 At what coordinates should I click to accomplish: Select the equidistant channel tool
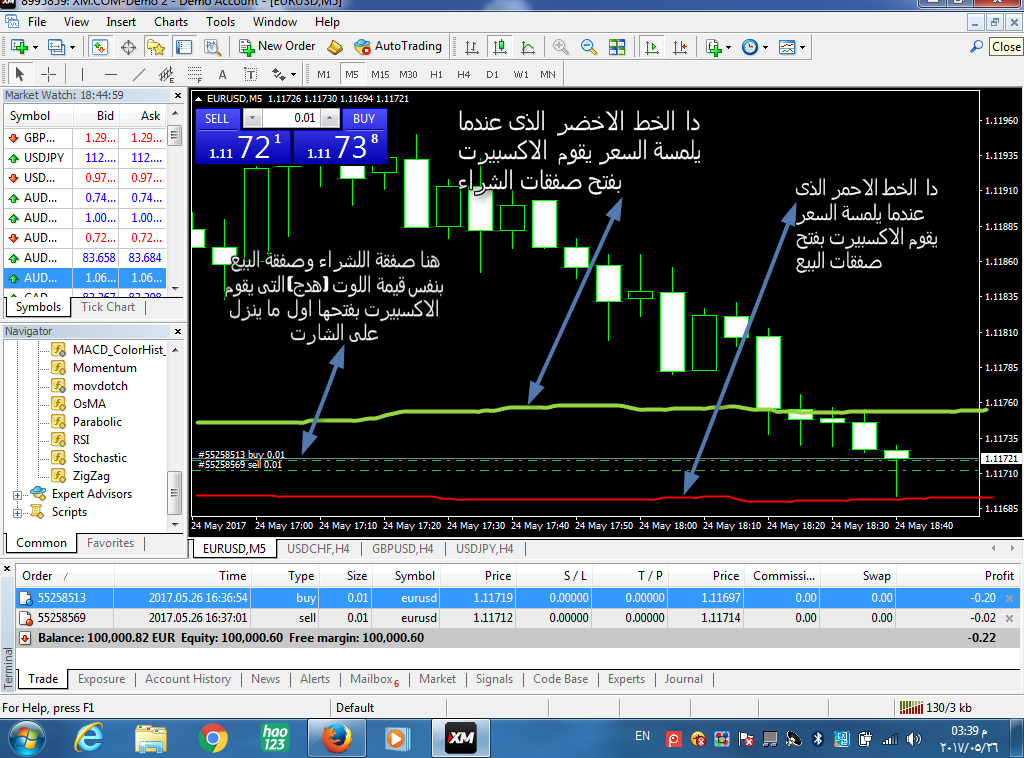point(167,74)
